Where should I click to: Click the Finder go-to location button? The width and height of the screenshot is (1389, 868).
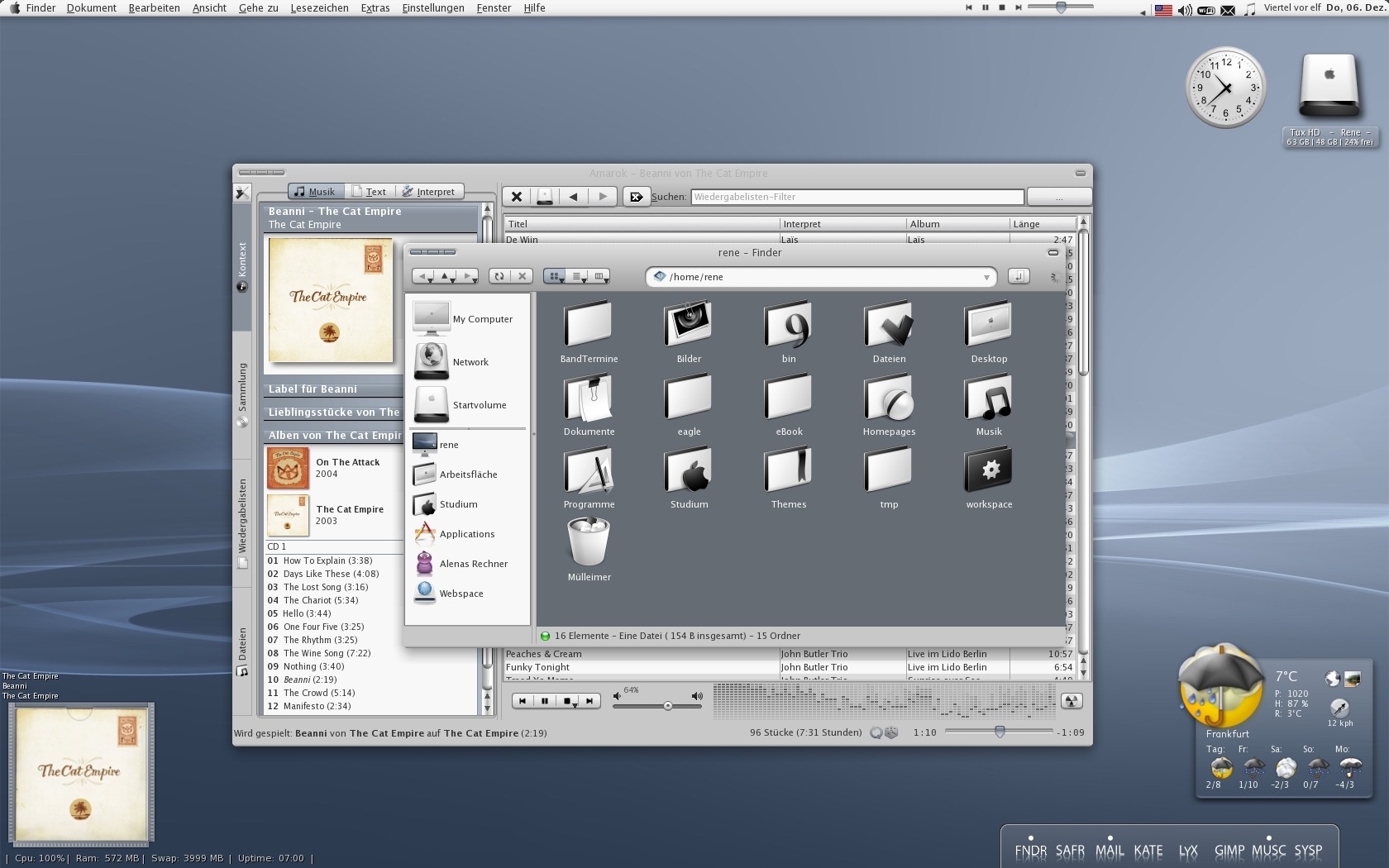click(x=1019, y=277)
